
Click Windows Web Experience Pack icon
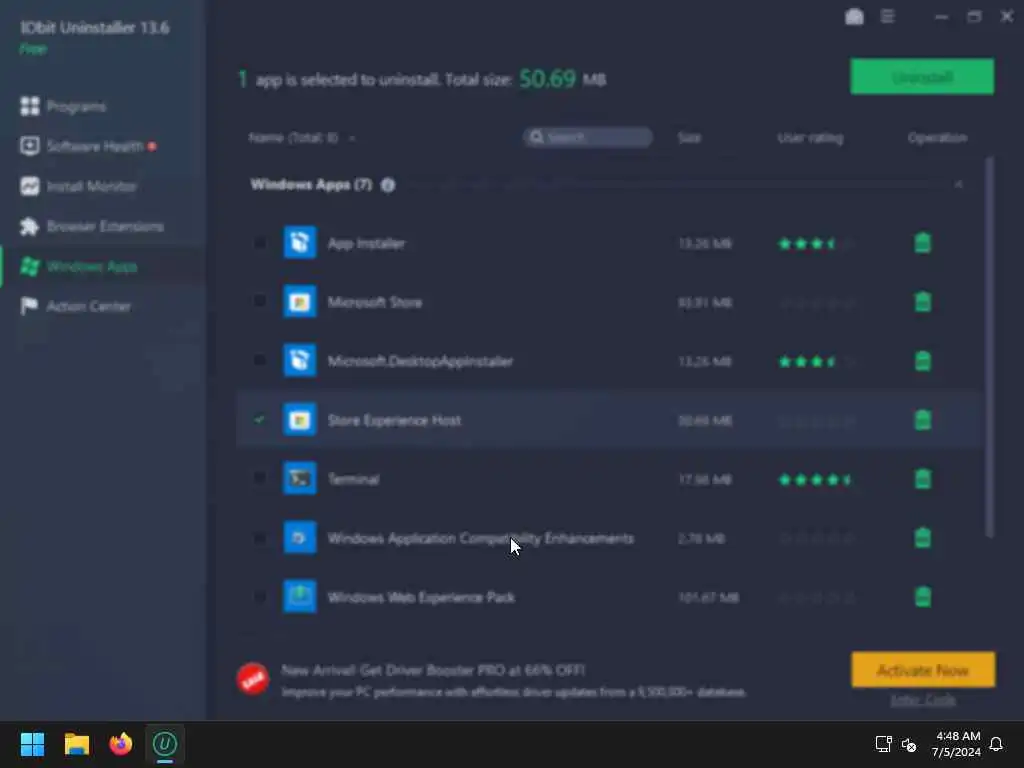click(300, 596)
